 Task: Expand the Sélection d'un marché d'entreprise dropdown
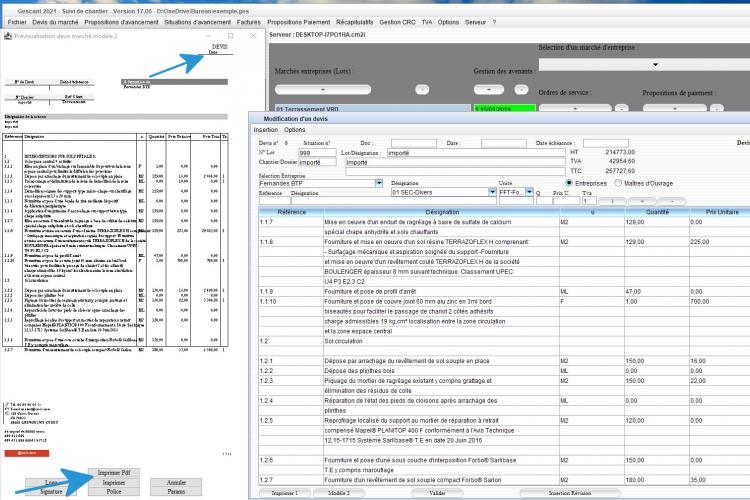[655, 65]
